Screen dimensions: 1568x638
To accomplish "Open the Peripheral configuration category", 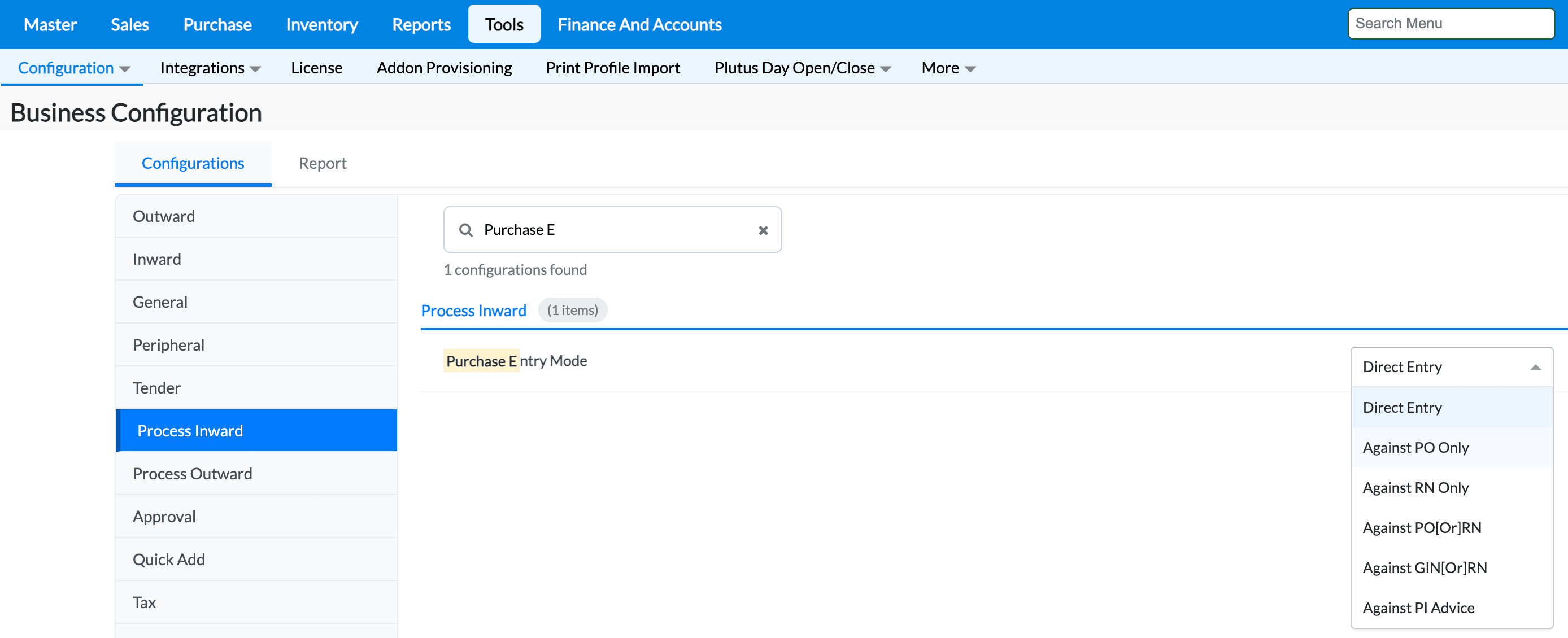I will 169,345.
